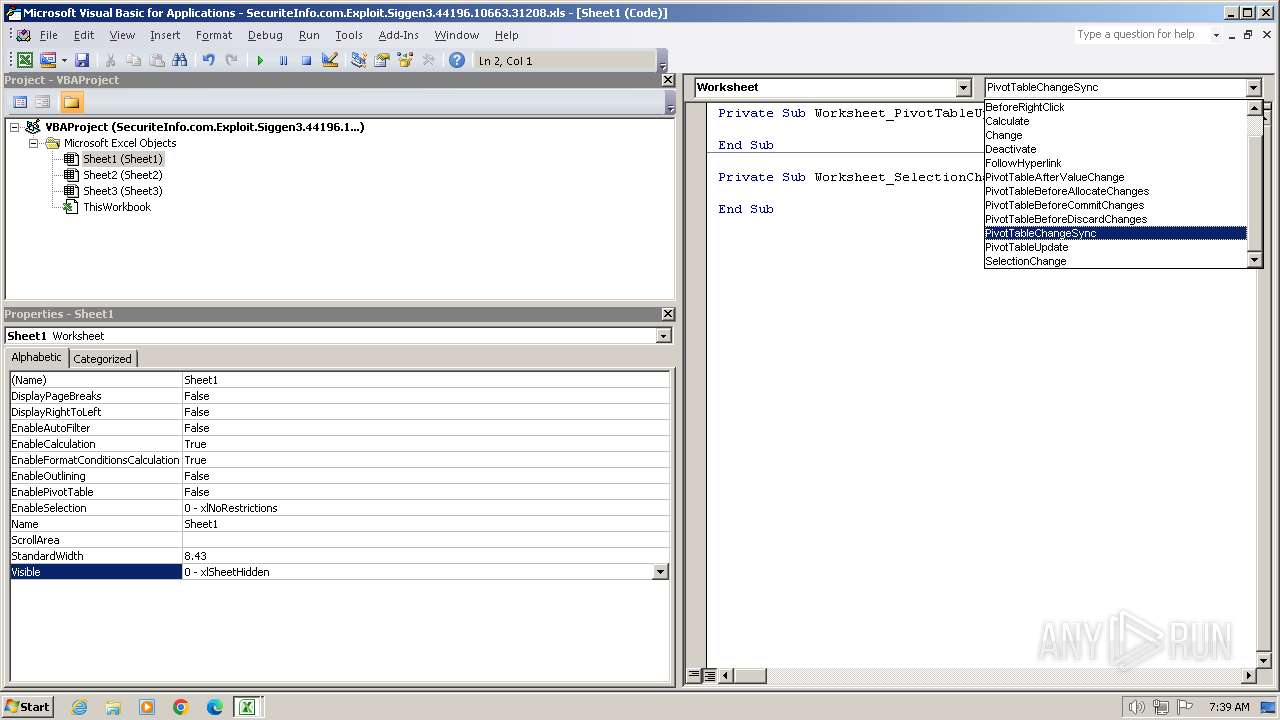Select Sheet3 (Sheet3) in project tree

coord(122,191)
